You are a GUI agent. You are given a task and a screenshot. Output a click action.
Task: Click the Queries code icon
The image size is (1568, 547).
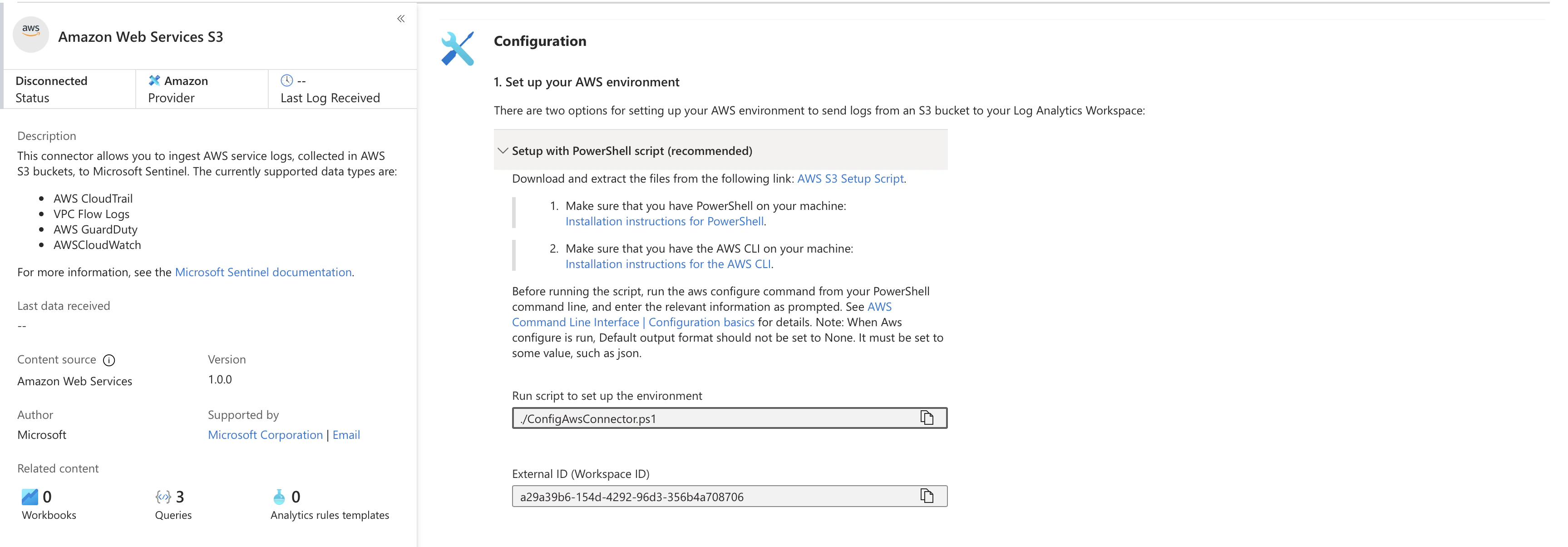(x=162, y=497)
